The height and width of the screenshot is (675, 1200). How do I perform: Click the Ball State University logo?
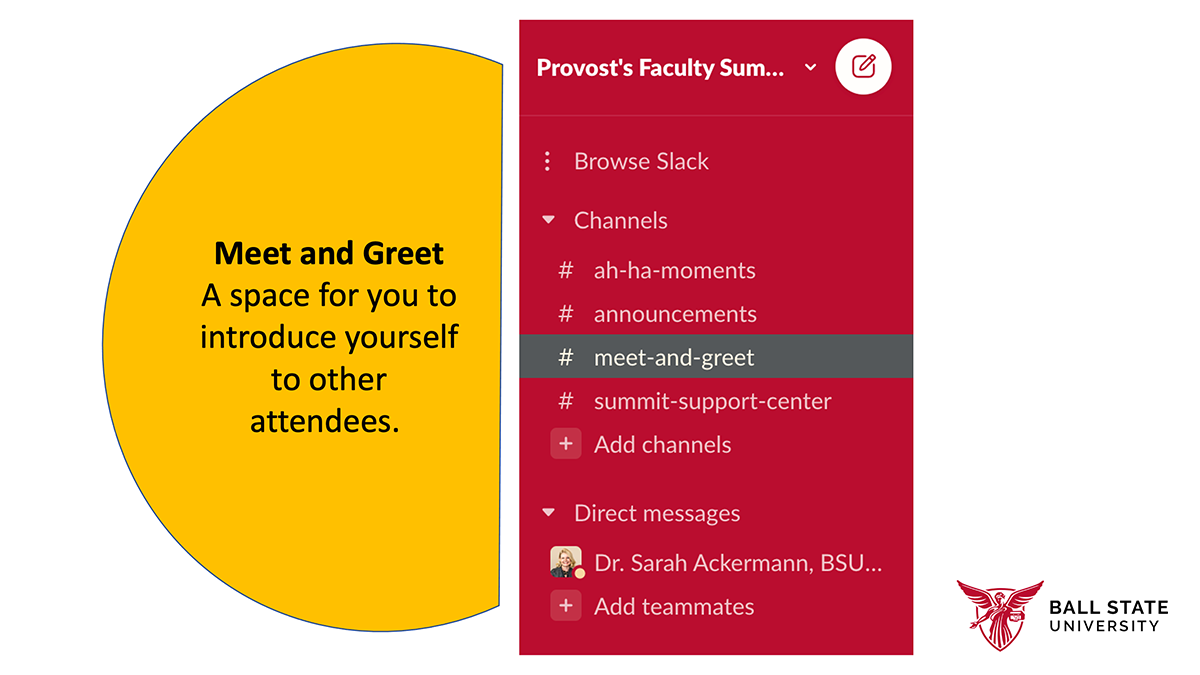(x=1061, y=616)
